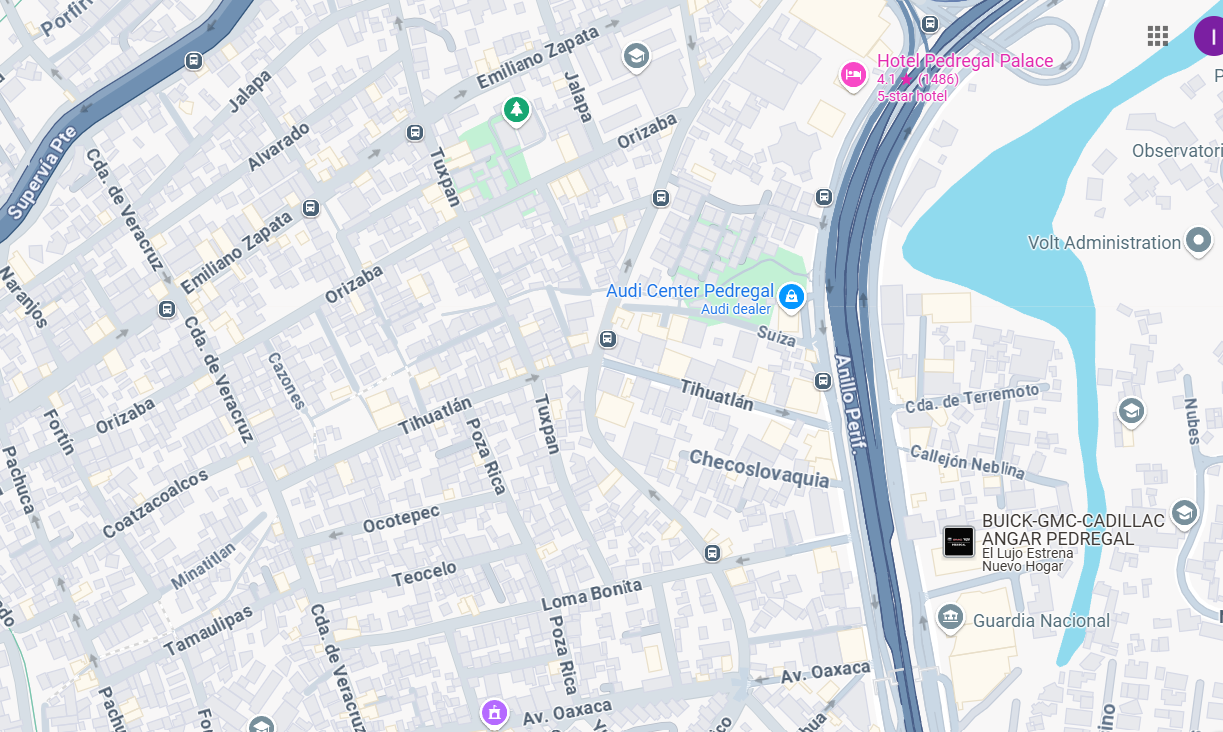Open the Google apps grid menu
Screen dimensions: 1223x732
(x=1158, y=37)
